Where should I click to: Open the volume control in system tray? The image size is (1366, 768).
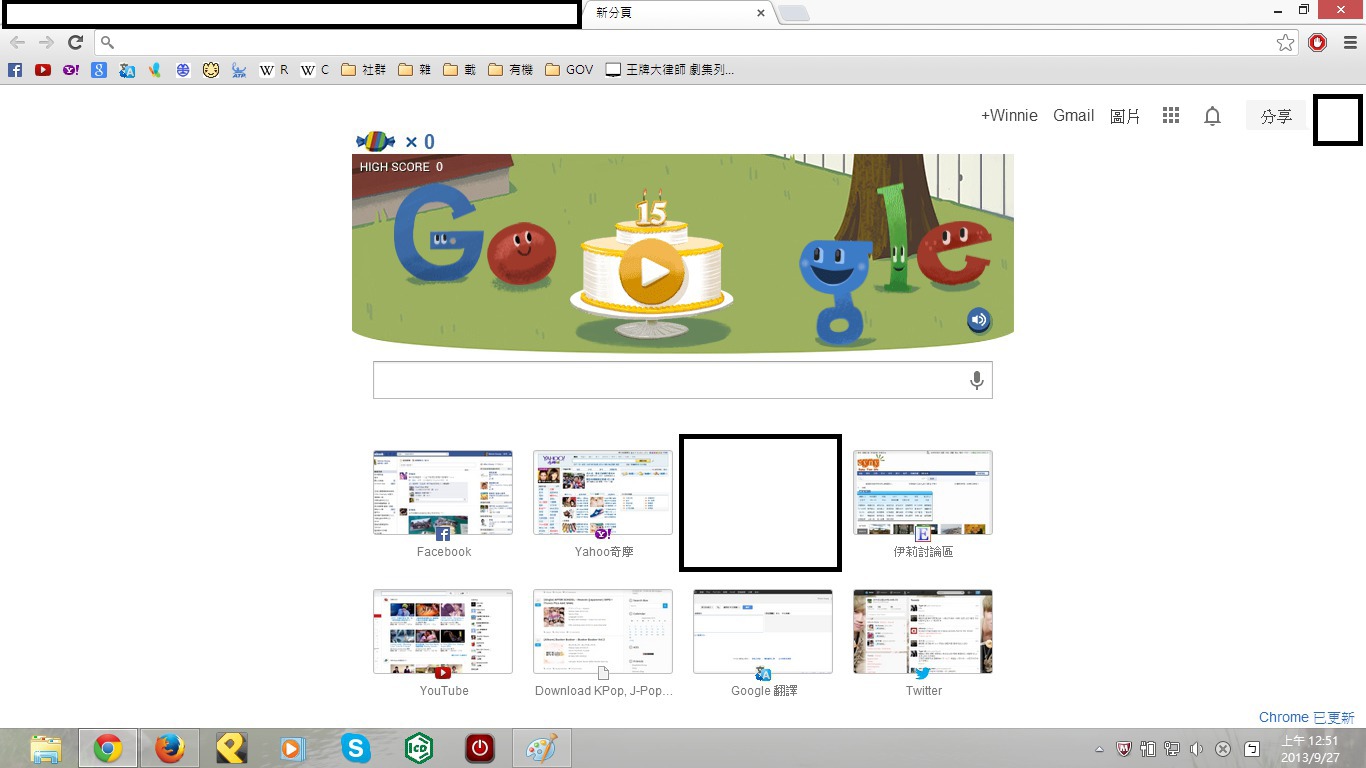coord(1197,748)
